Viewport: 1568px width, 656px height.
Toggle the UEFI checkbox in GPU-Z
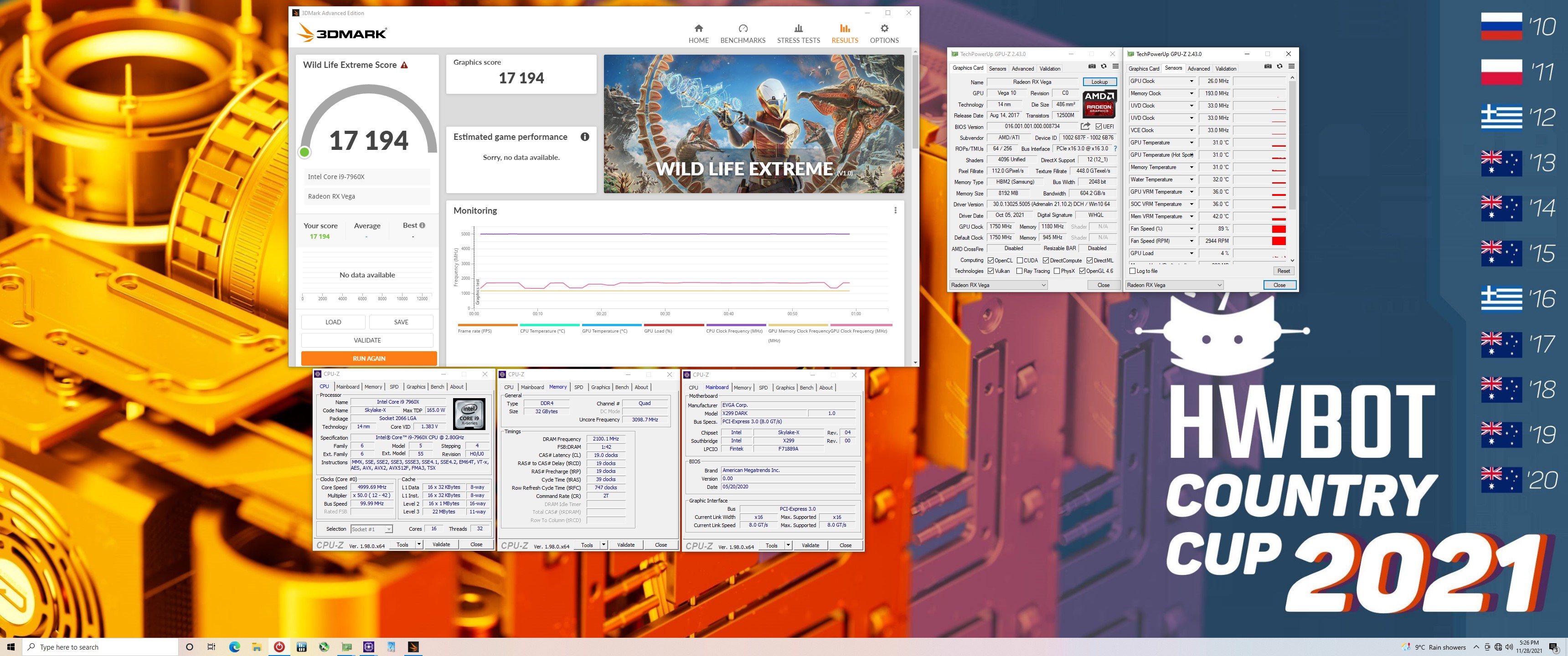(x=1099, y=127)
